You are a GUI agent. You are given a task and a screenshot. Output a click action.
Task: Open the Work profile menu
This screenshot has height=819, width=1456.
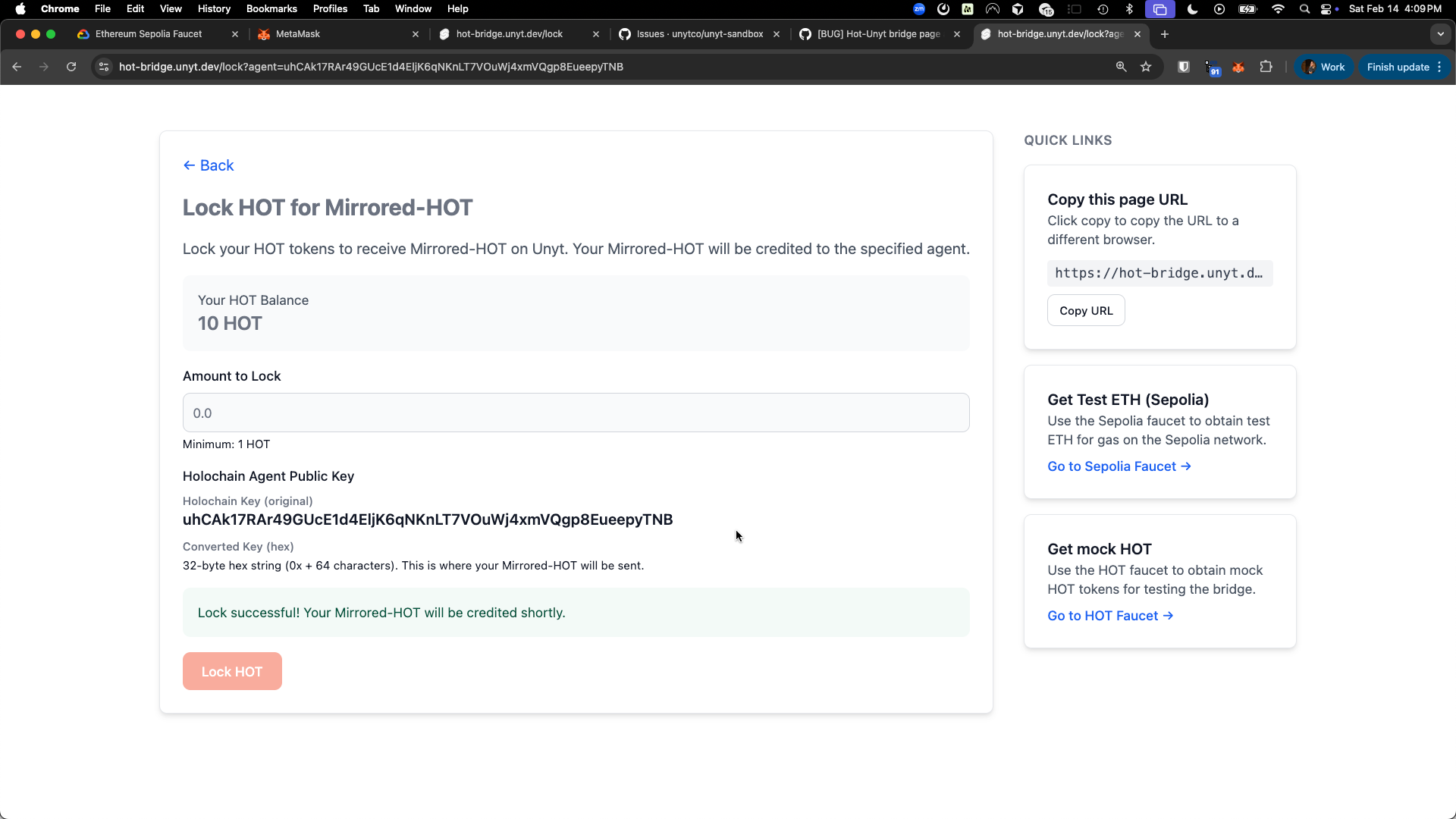(1323, 67)
